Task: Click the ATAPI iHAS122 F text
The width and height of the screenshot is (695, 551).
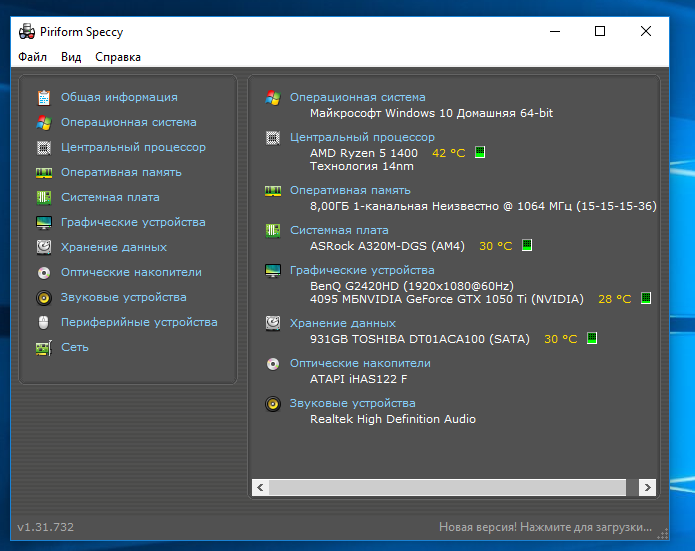Action: coord(359,379)
